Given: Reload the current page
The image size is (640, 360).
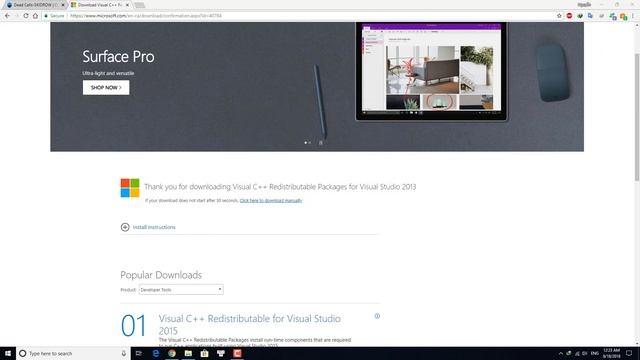Looking at the screenshot, I should coord(26,16).
